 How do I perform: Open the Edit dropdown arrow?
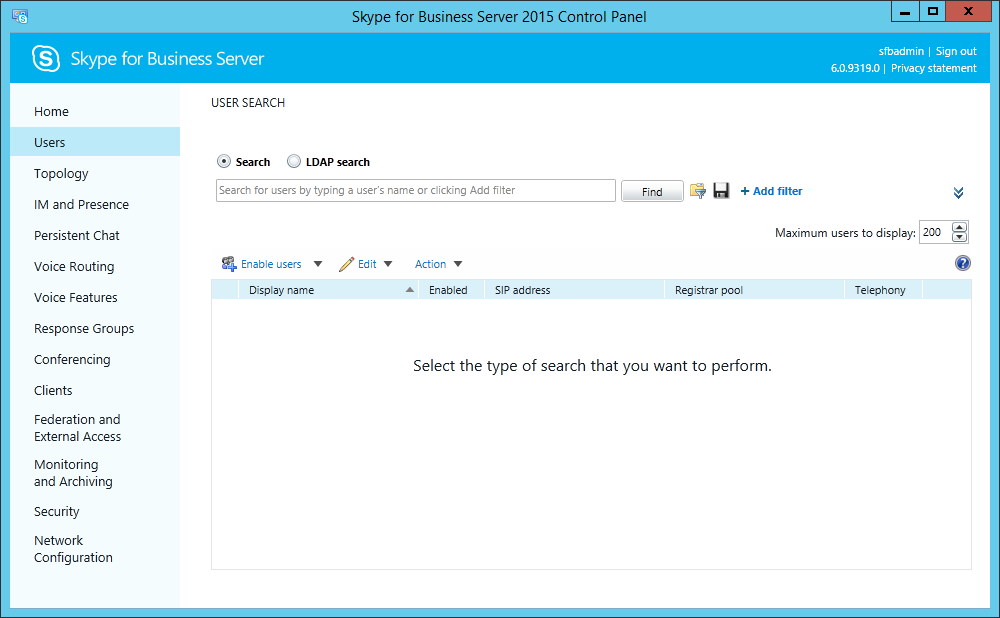(x=388, y=264)
